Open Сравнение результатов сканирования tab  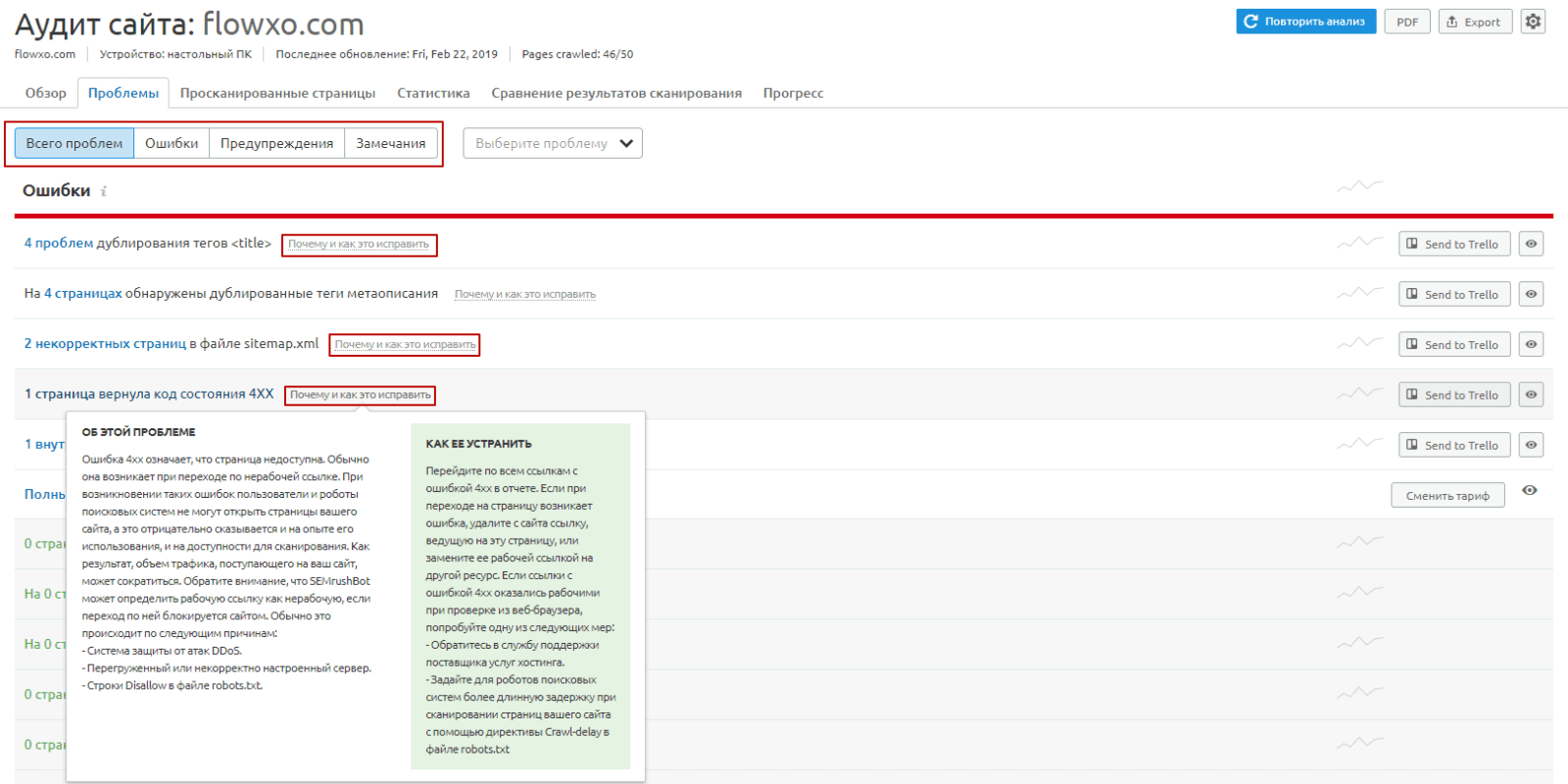pyautogui.click(x=616, y=93)
